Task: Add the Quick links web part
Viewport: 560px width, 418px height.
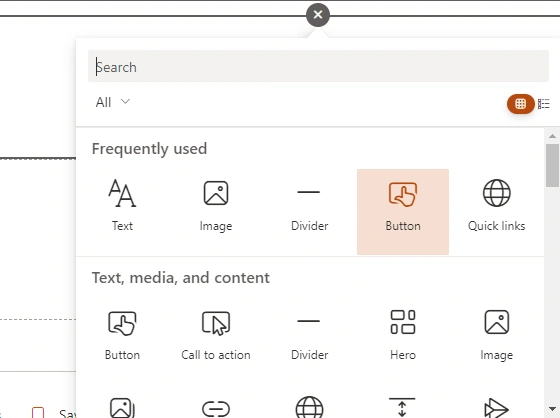Action: pyautogui.click(x=496, y=212)
